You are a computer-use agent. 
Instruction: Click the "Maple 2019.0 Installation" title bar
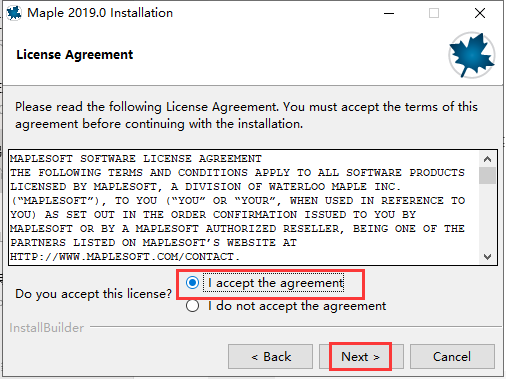coord(100,13)
